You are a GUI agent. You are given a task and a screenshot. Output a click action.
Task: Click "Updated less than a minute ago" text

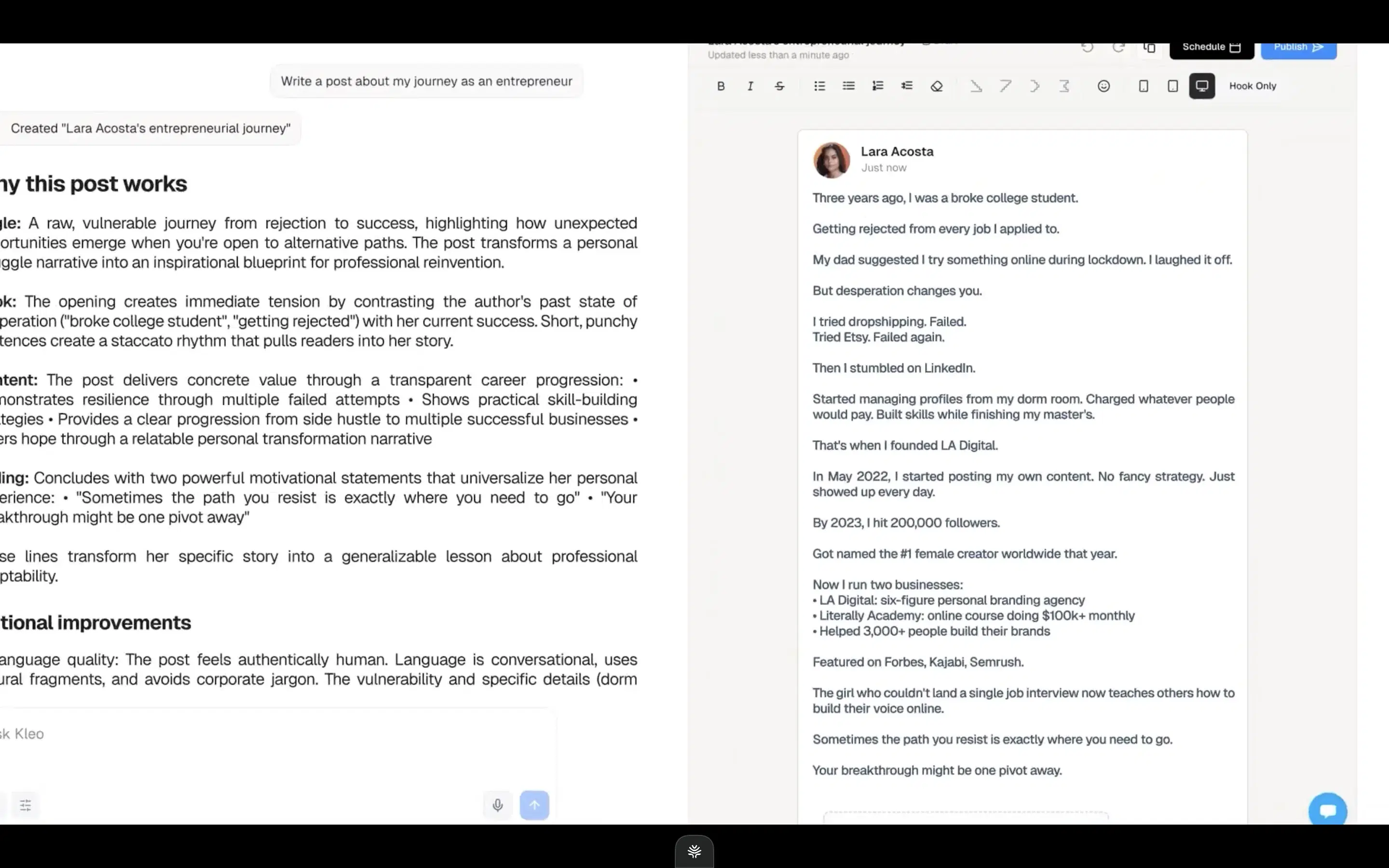pos(778,55)
